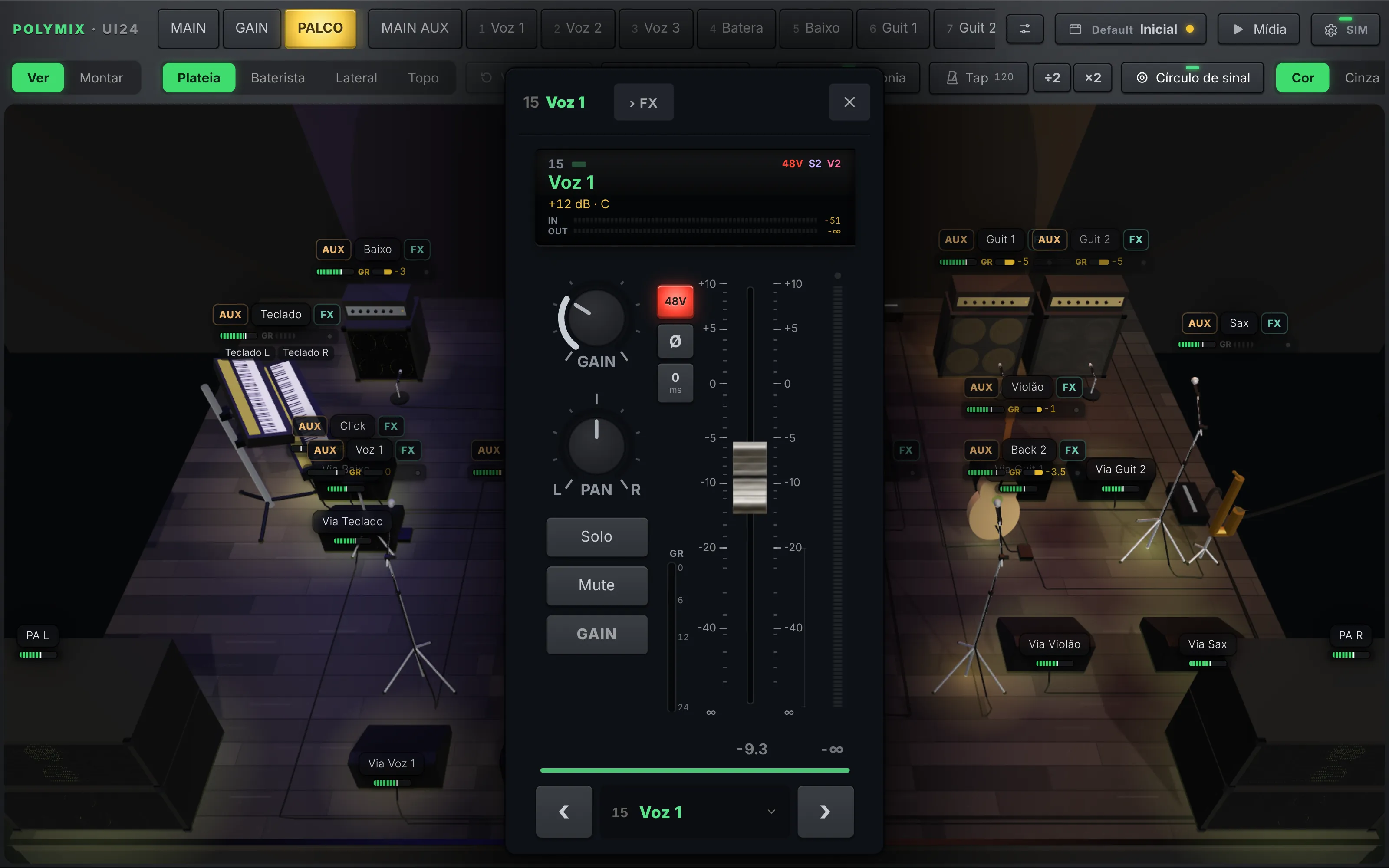
Task: Solo the Voz 1 channel
Action: coord(597,536)
